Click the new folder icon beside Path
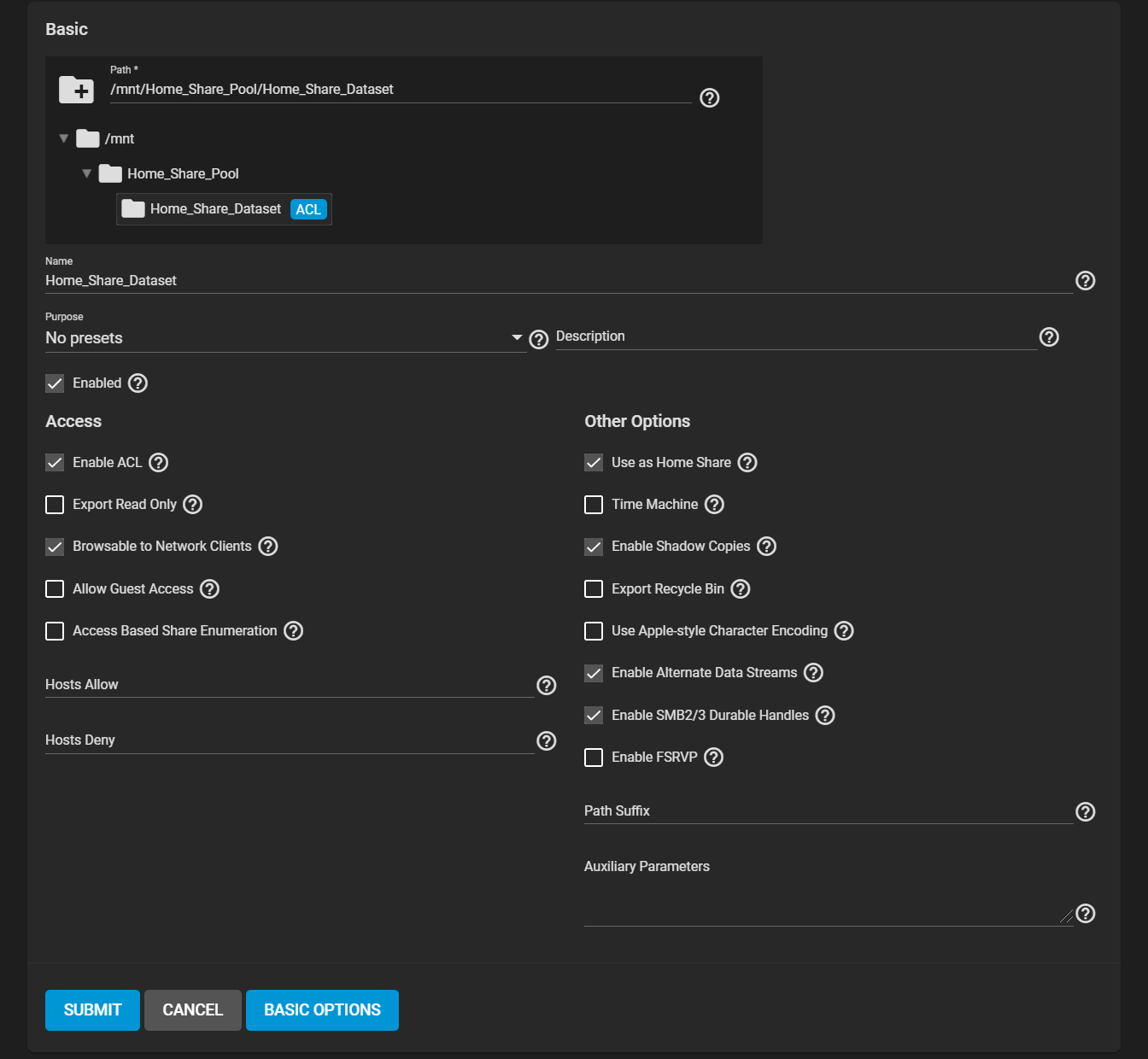Viewport: 1148px width, 1059px height. click(x=76, y=90)
